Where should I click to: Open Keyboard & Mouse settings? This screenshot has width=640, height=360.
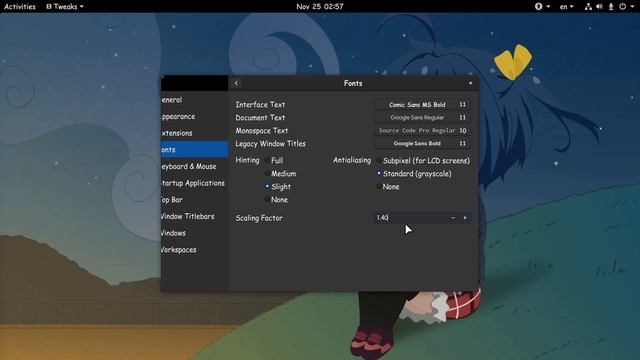coord(194,167)
